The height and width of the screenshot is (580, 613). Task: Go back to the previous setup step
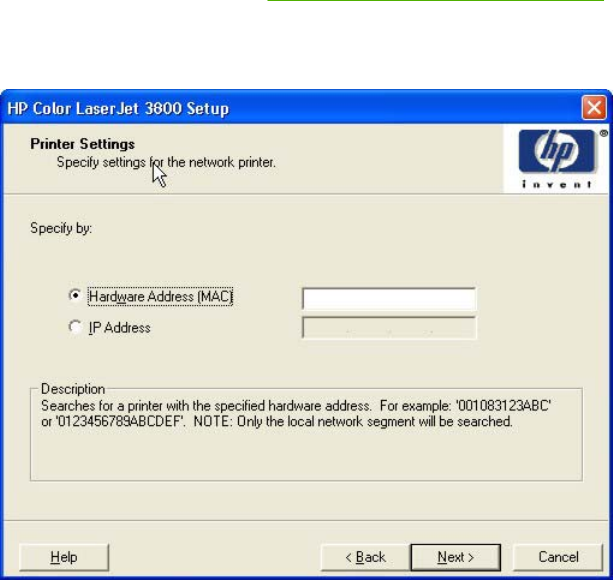pos(366,557)
